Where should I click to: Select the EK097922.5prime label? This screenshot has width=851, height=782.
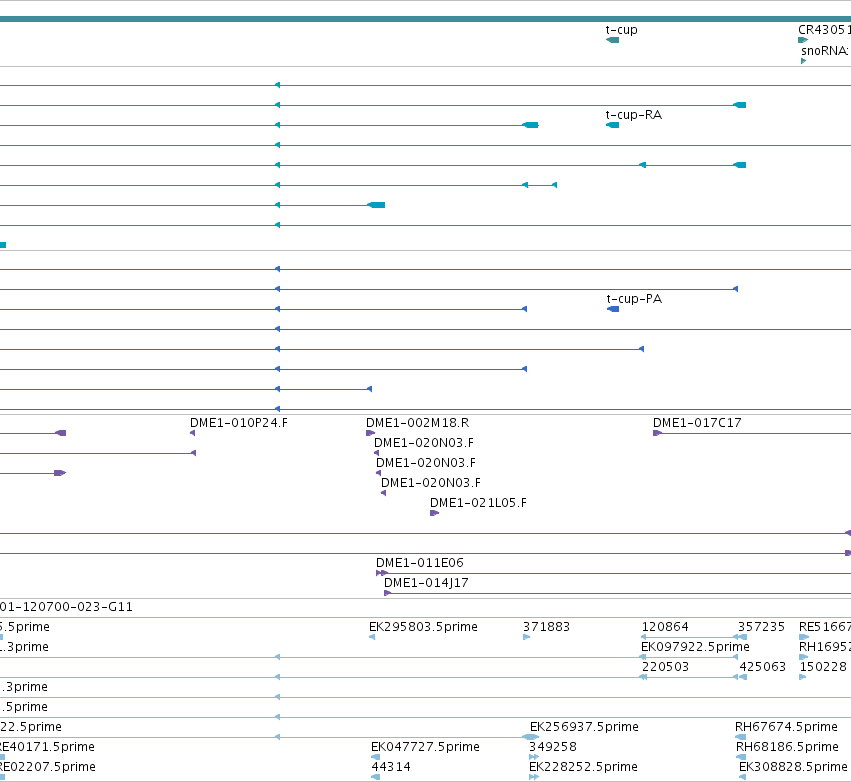coord(695,647)
